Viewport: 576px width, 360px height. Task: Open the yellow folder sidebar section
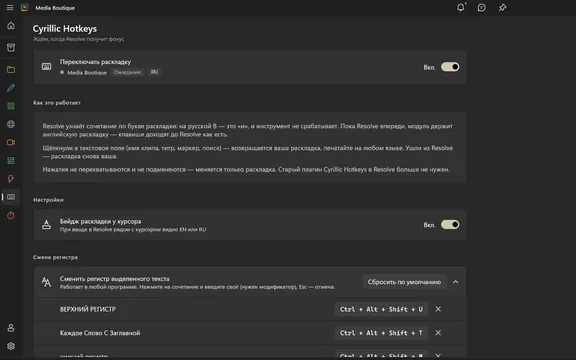pyautogui.click(x=11, y=69)
